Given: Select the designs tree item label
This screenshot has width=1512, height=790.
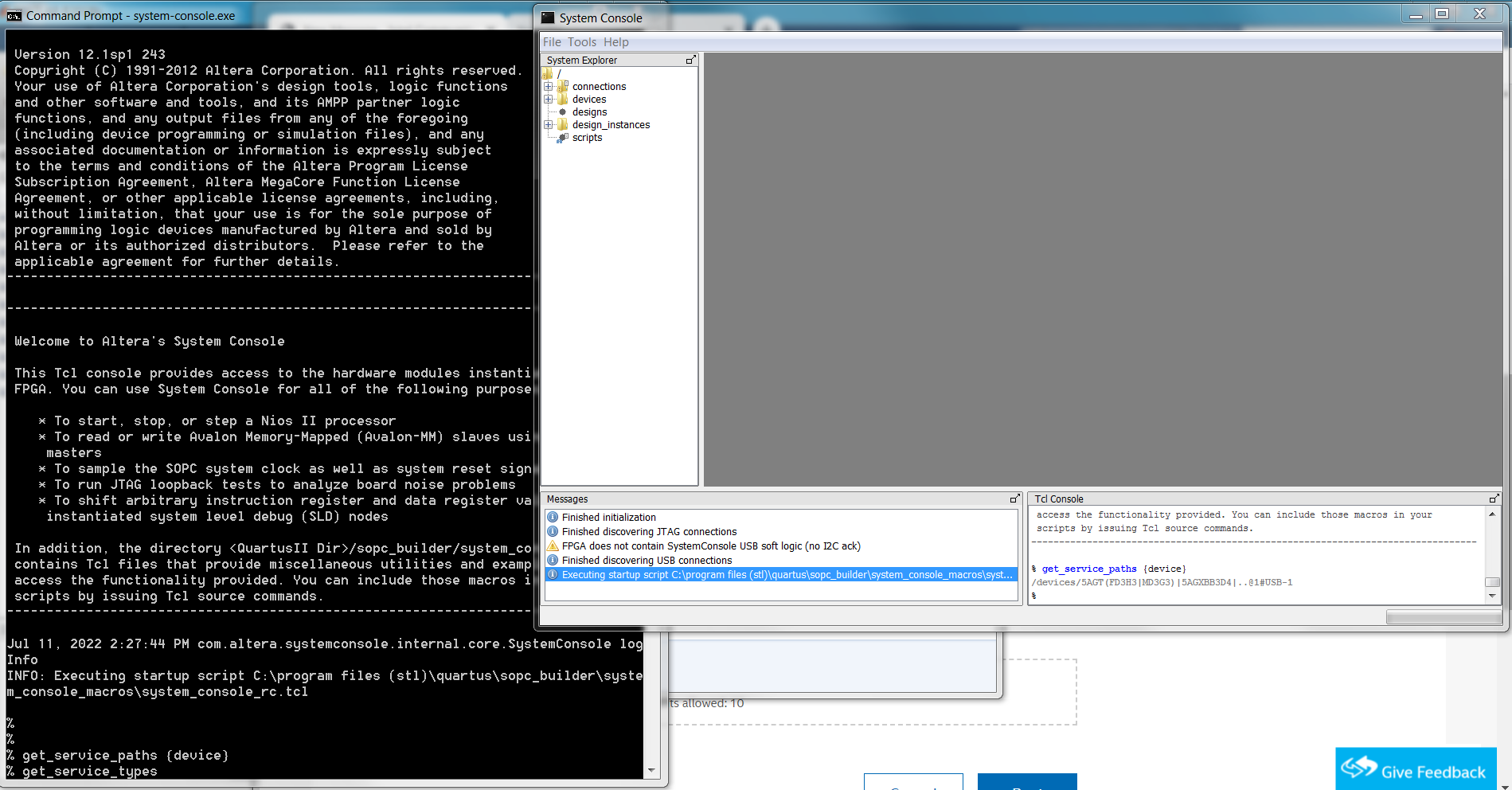Looking at the screenshot, I should [x=589, y=112].
